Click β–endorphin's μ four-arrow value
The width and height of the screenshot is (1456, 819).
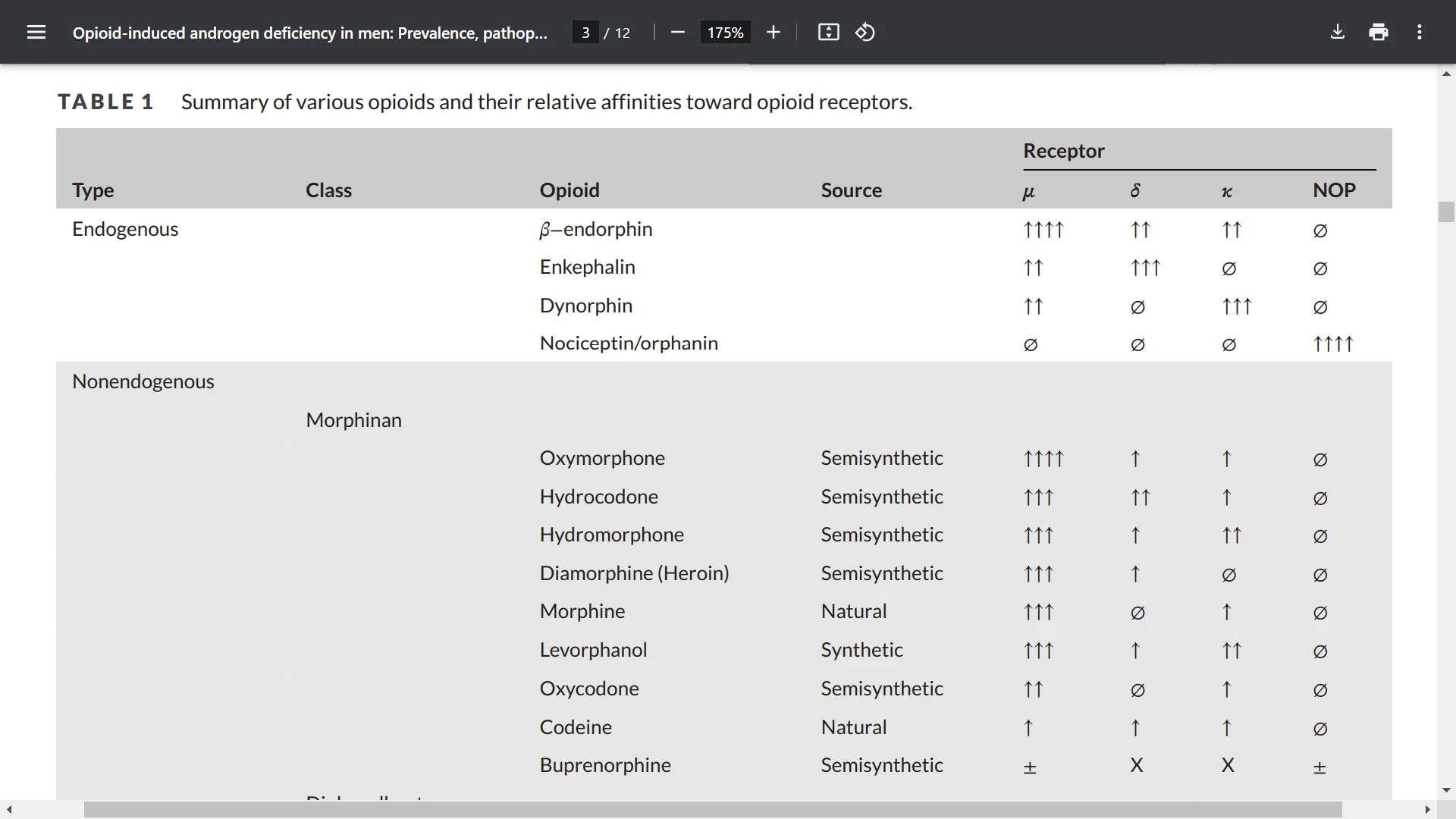pyautogui.click(x=1043, y=229)
